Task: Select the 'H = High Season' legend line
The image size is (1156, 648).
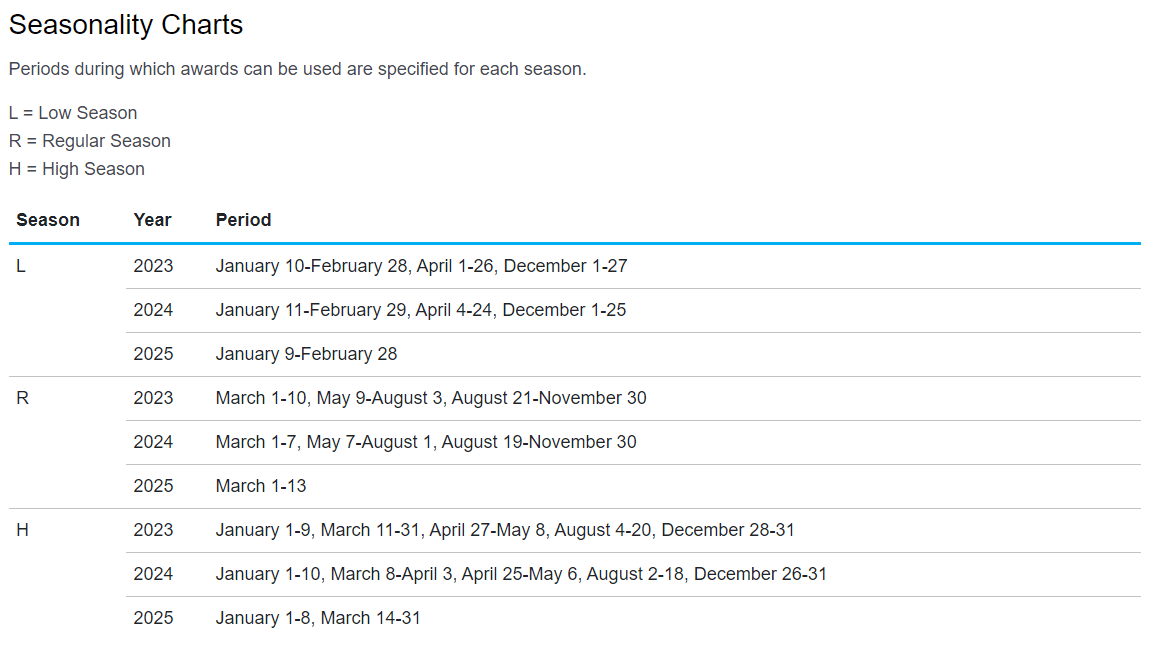Action: click(x=77, y=169)
